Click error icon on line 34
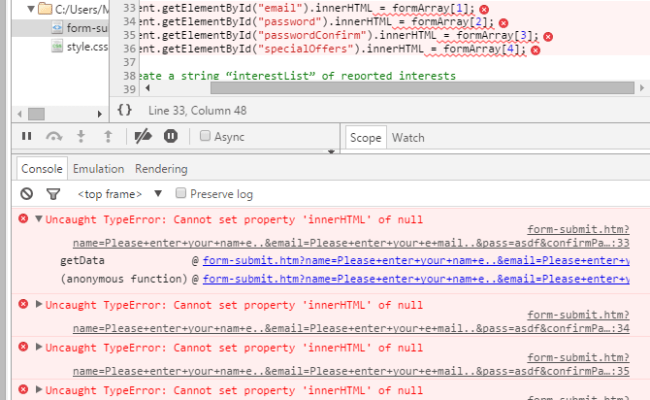Image resolution: width=650 pixels, height=400 pixels. pyautogui.click(x=503, y=23)
